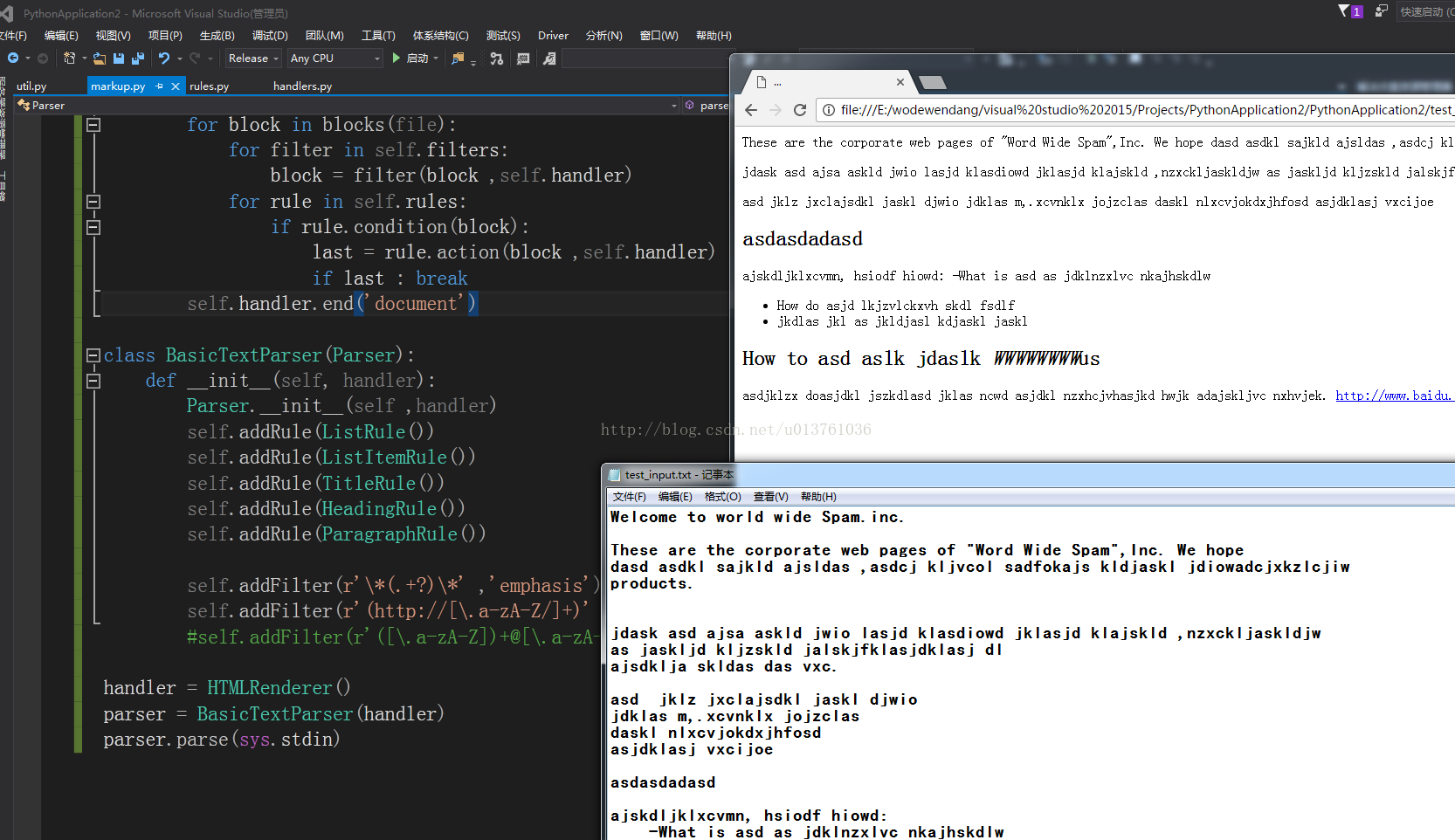
Task: Close the markup.py tab
Action: [x=176, y=86]
